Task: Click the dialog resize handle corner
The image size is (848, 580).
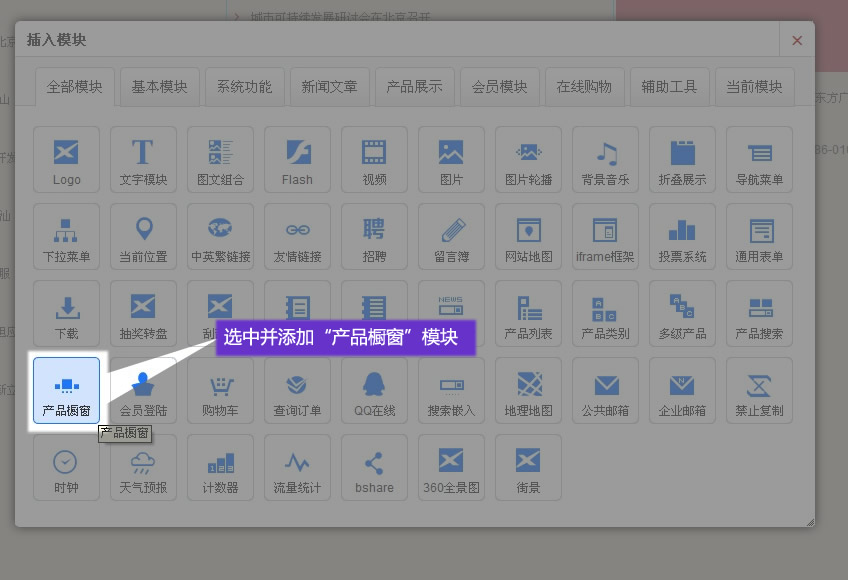Action: pos(810,522)
